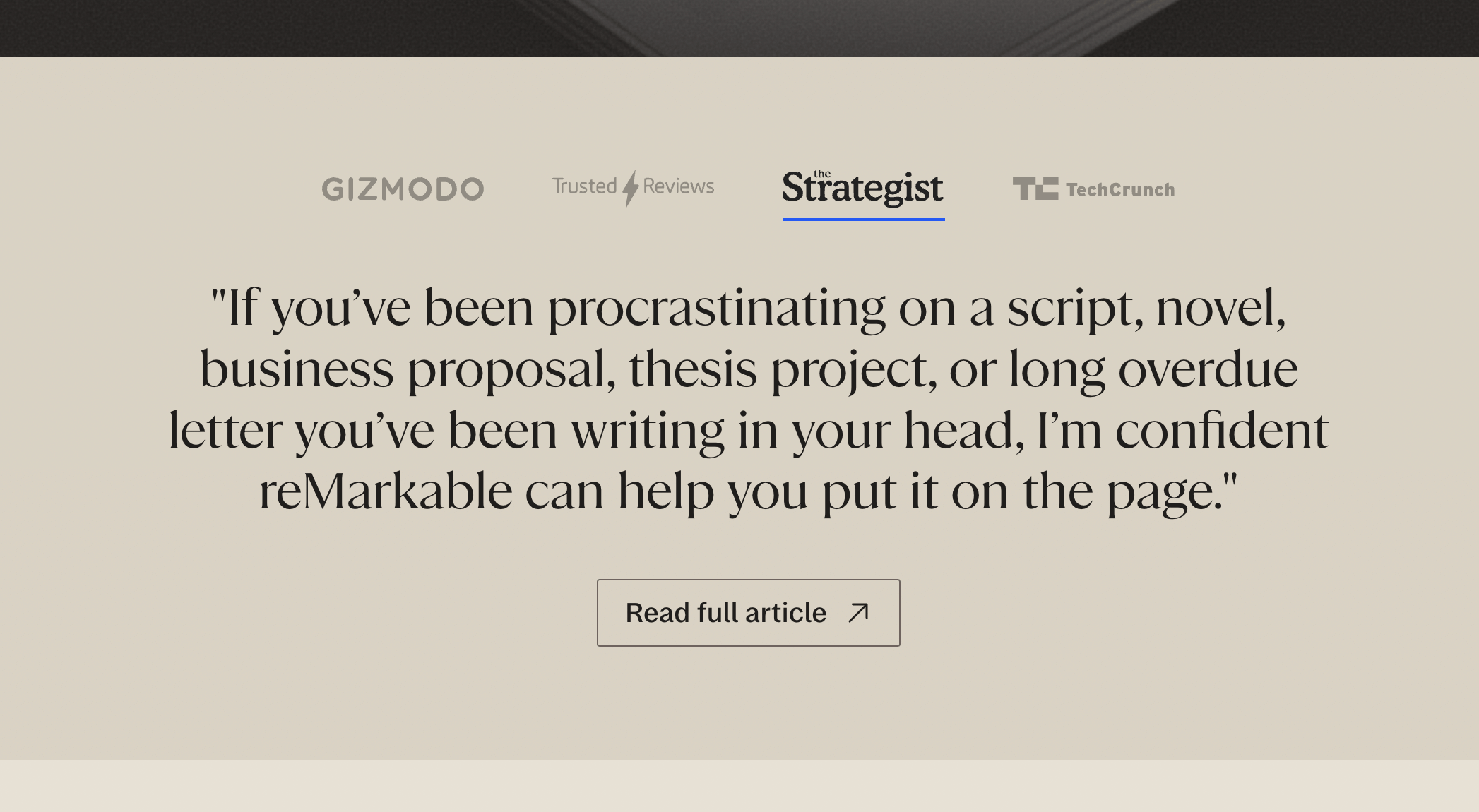
Task: Click the word procrastinating in the quote
Action: (716, 308)
